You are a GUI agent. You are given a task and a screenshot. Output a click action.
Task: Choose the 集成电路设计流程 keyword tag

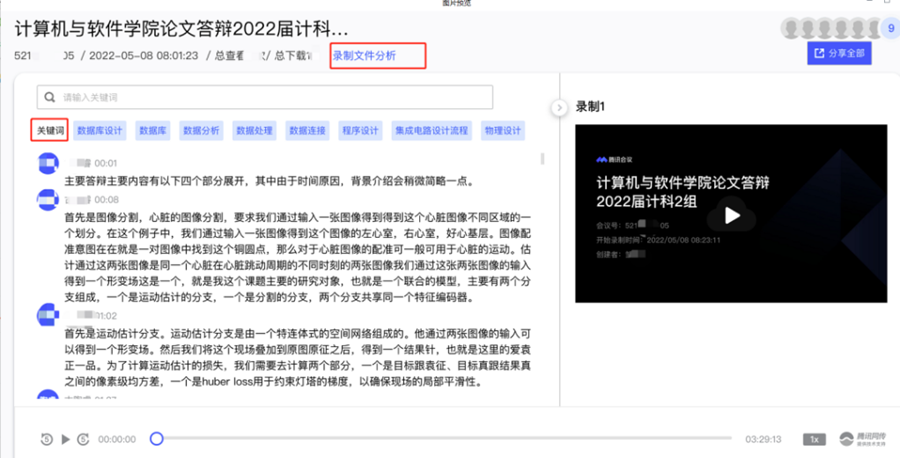431,130
